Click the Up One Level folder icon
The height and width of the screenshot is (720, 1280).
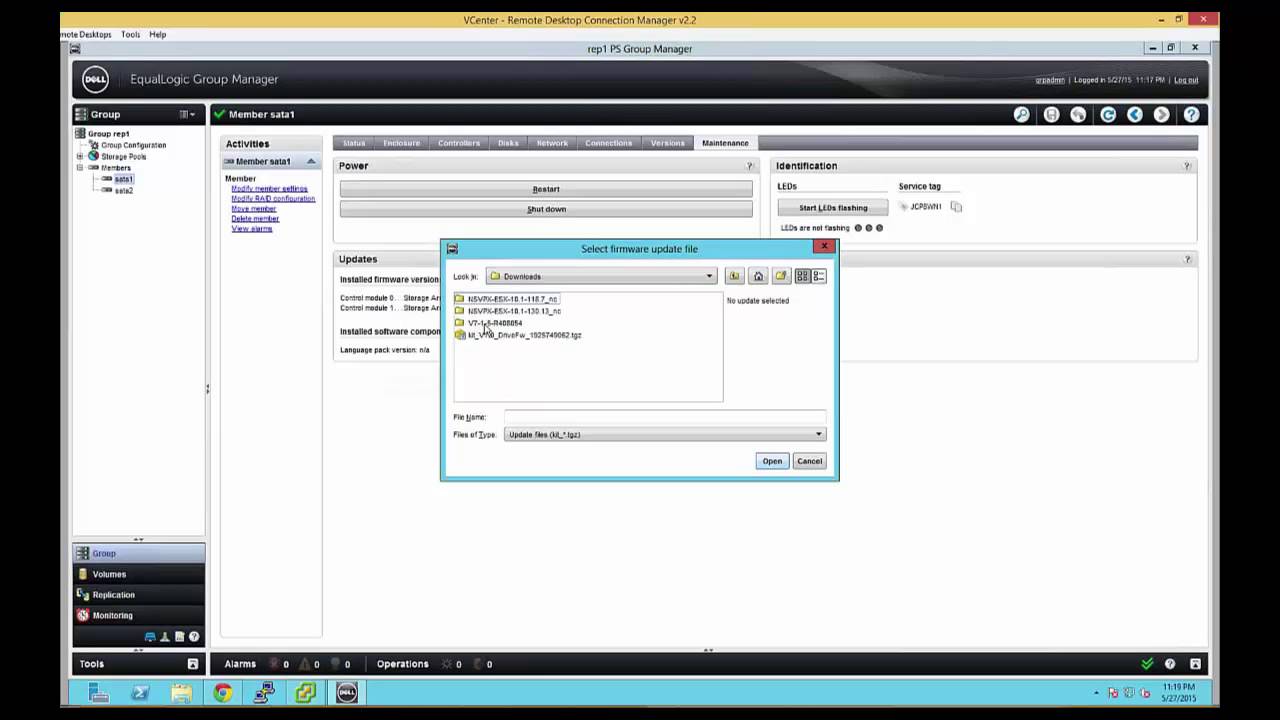(x=734, y=276)
